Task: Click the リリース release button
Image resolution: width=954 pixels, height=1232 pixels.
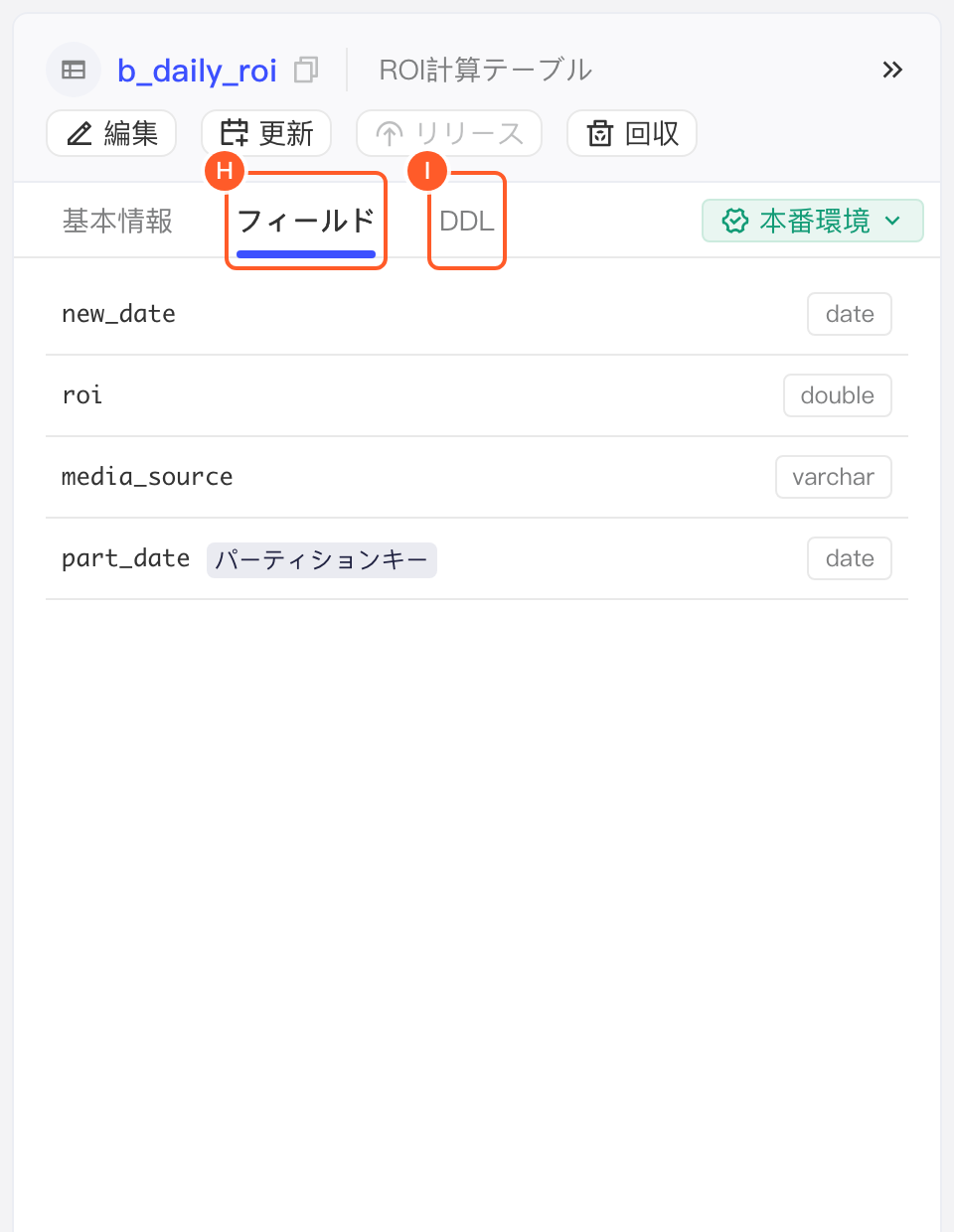Action: tap(449, 133)
